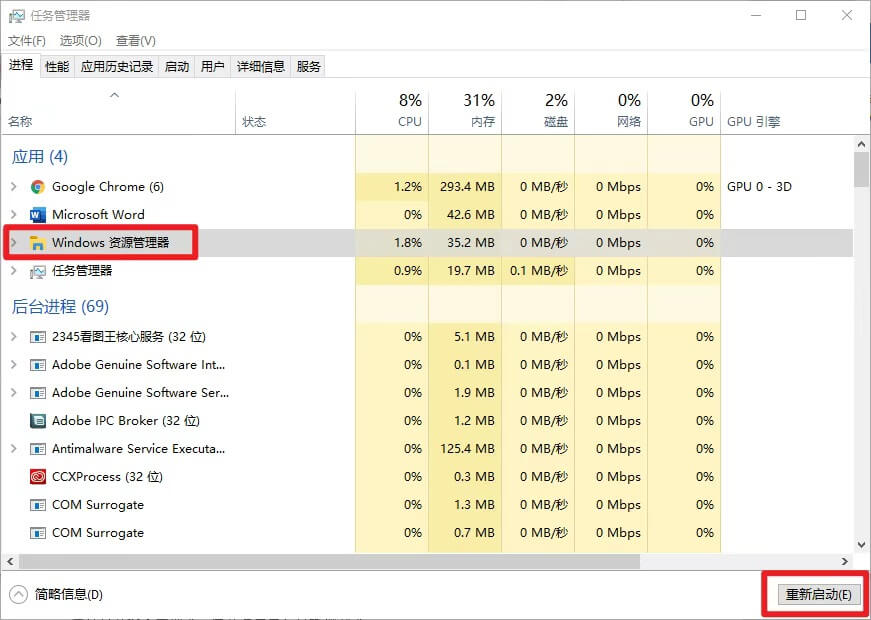Expand the Google Chrome process group

click(13, 187)
